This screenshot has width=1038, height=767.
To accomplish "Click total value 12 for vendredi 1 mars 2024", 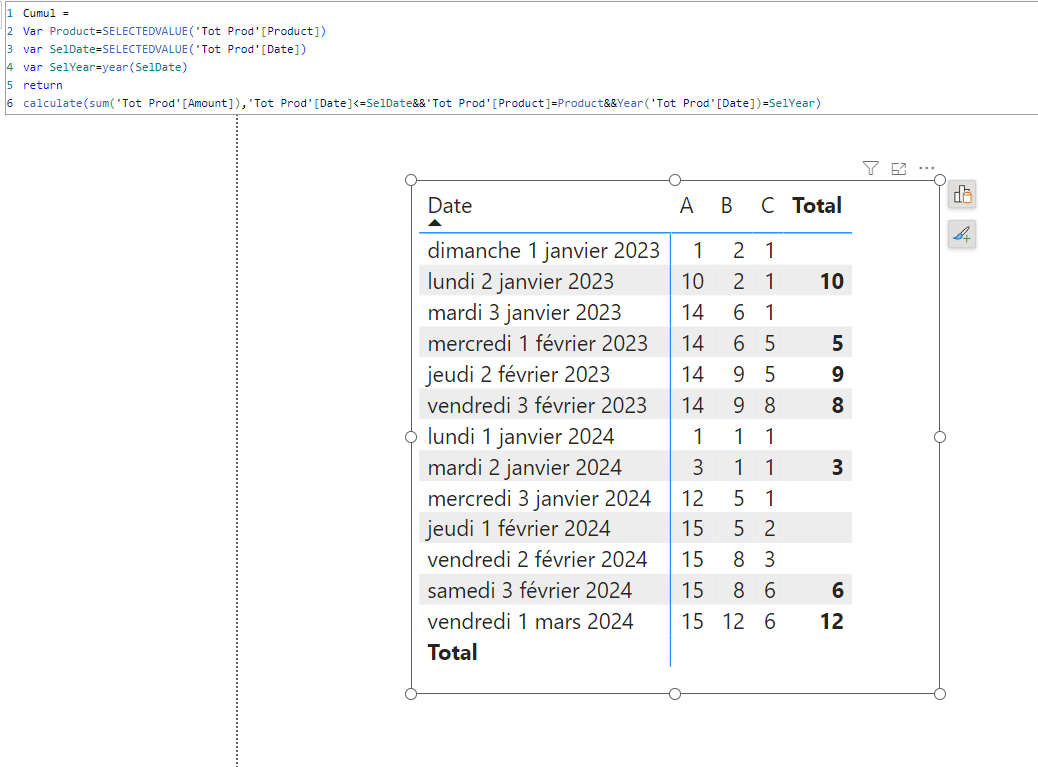I will (831, 621).
